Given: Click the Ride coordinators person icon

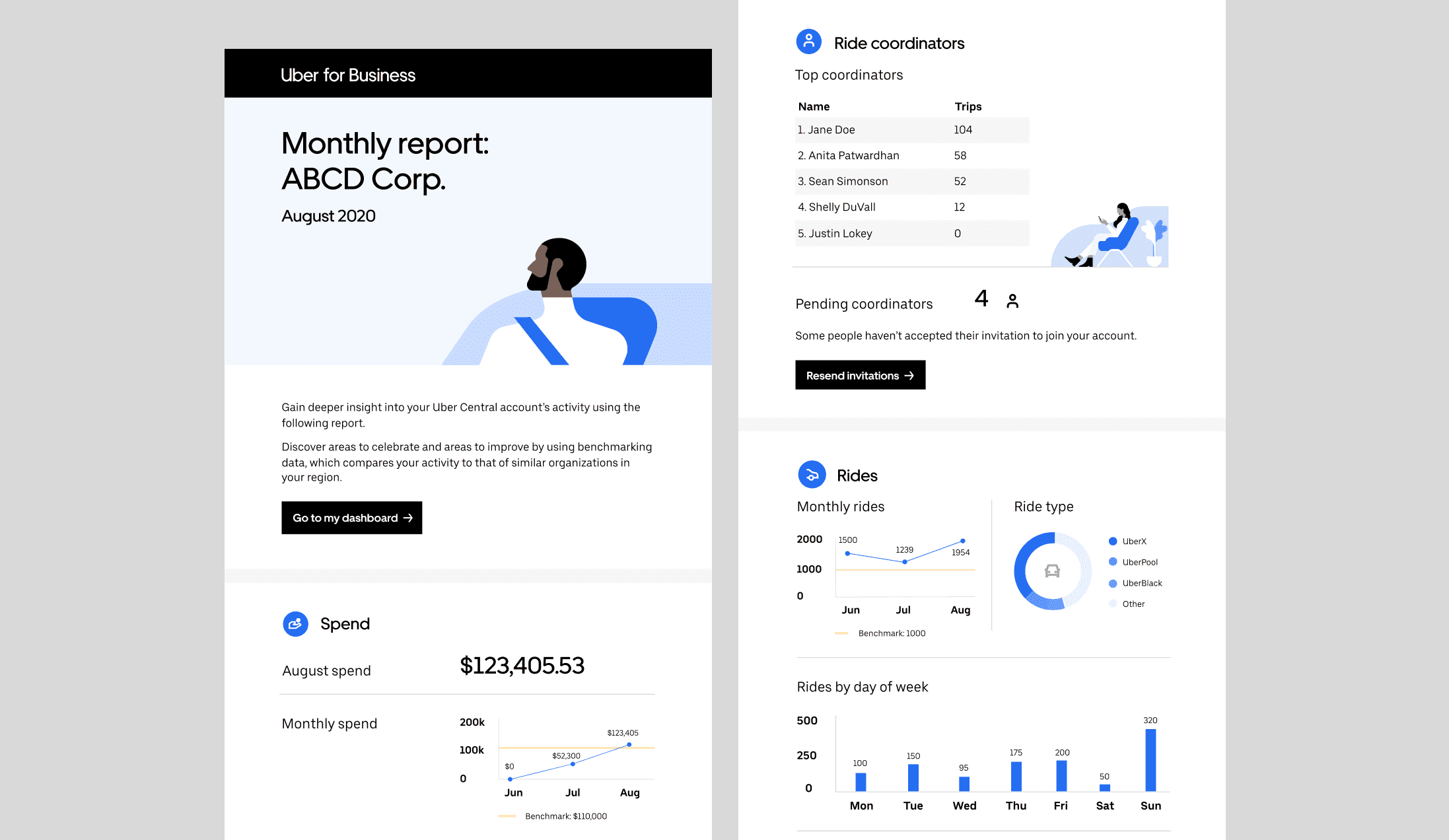Looking at the screenshot, I should [x=808, y=42].
